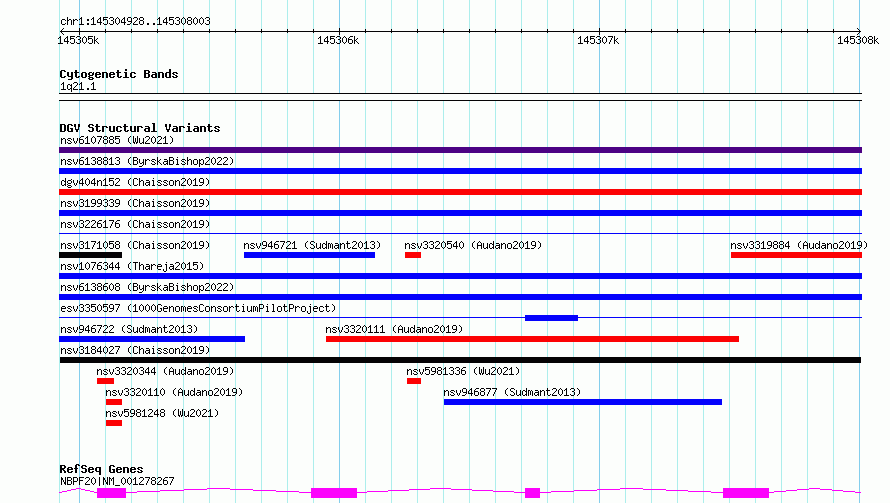Click the RefSeq Genes track title
This screenshot has height=503, width=890.
(x=101, y=470)
